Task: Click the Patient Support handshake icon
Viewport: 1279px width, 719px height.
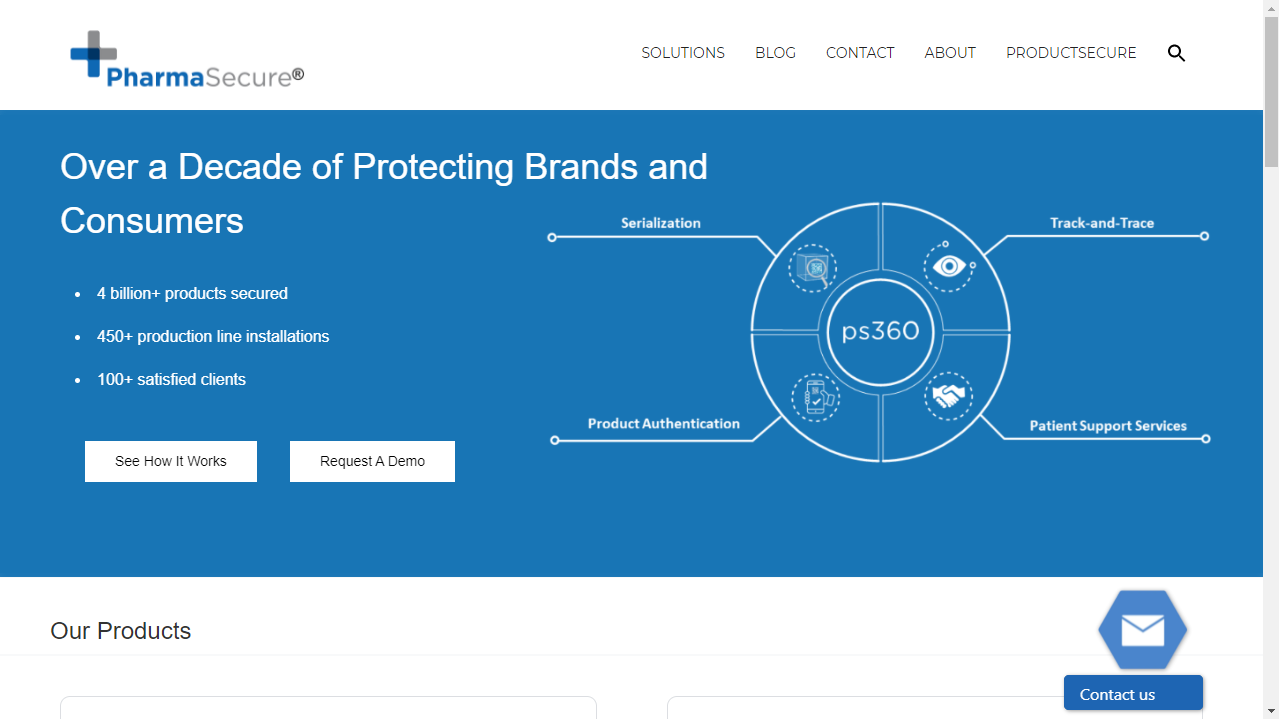Action: [948, 397]
